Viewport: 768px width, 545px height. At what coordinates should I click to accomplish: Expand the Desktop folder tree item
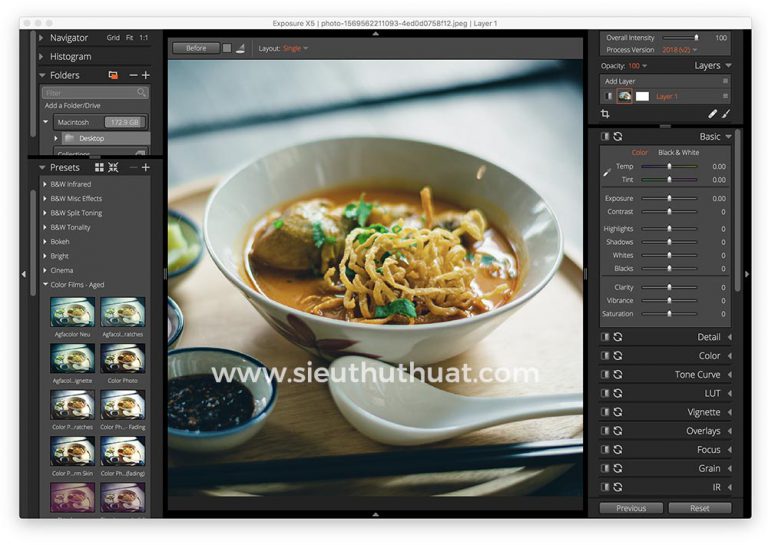56,139
